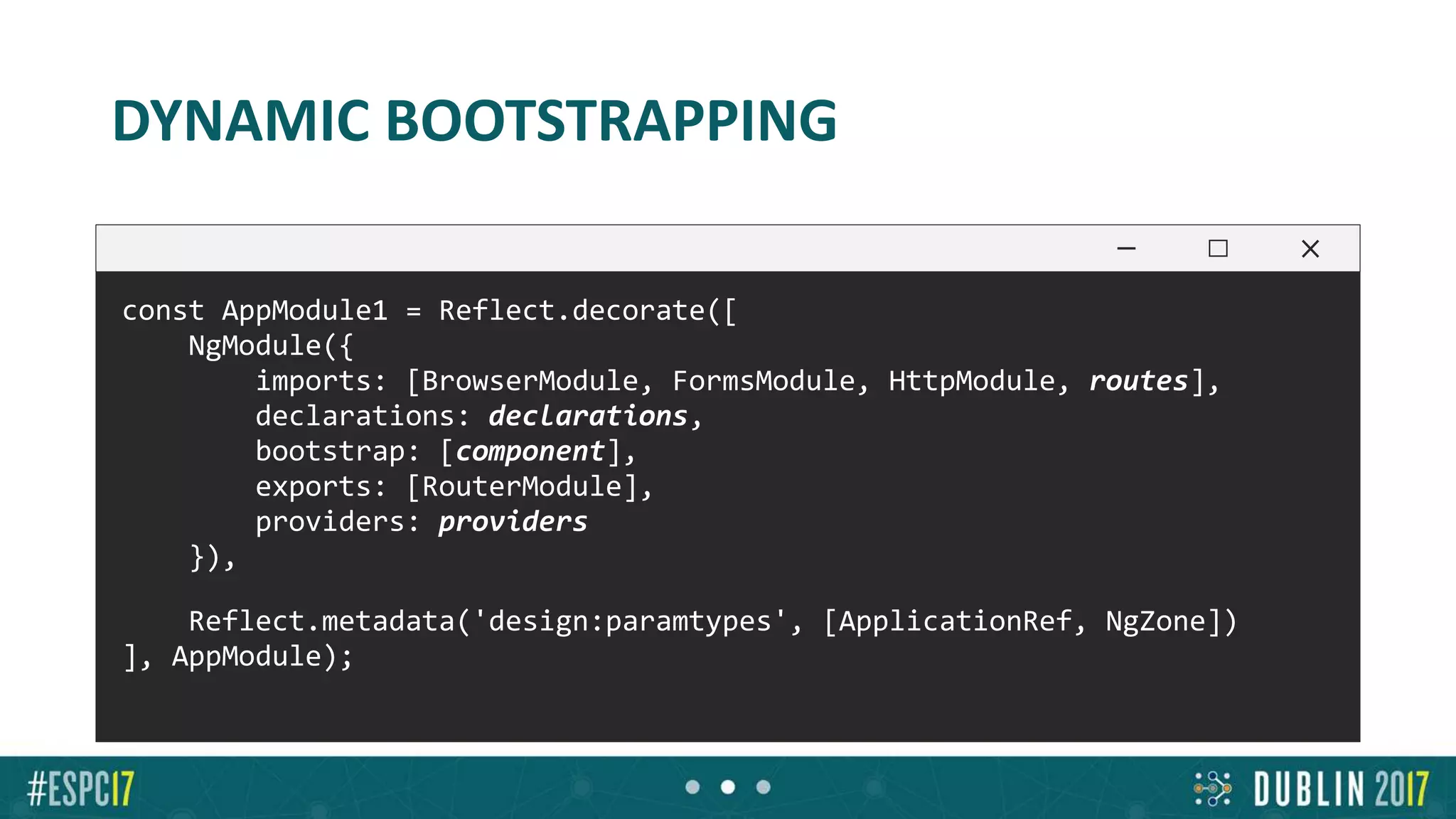Screen dimensions: 1456x819
Task: Click 'HttpModule' in the imports line
Action: point(972,382)
